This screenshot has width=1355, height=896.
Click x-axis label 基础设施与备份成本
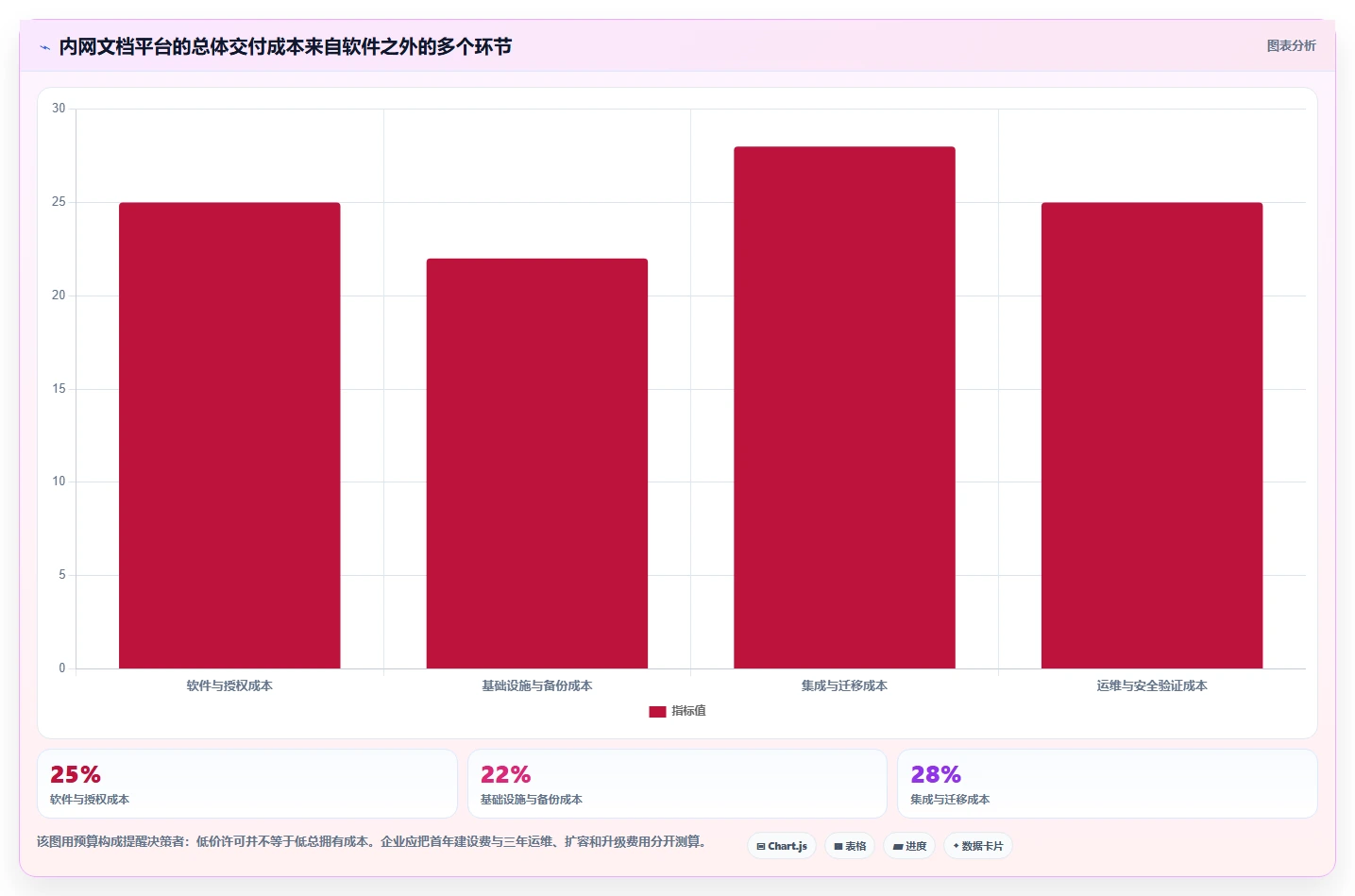[x=537, y=685]
